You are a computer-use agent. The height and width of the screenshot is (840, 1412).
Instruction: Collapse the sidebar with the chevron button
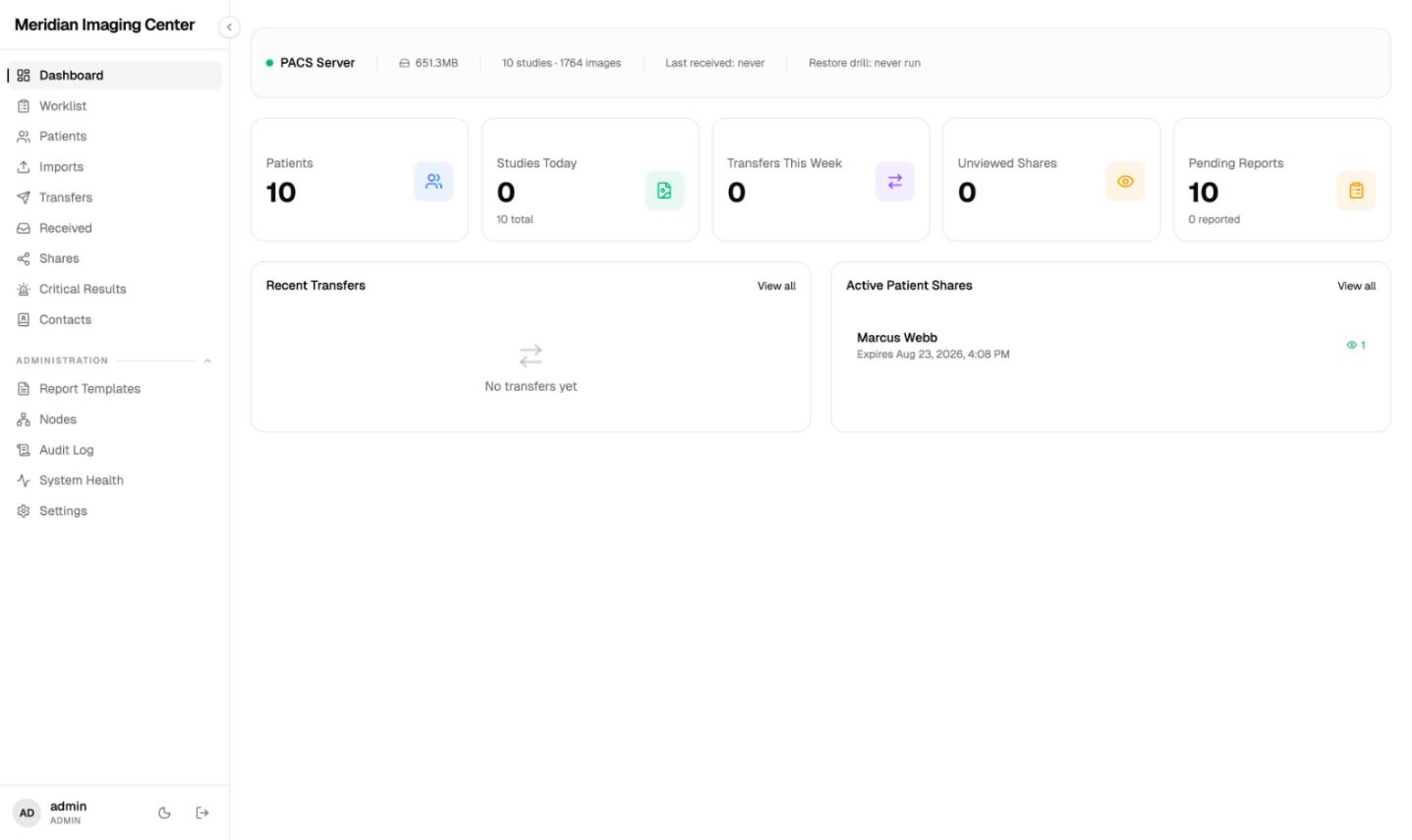[229, 27]
